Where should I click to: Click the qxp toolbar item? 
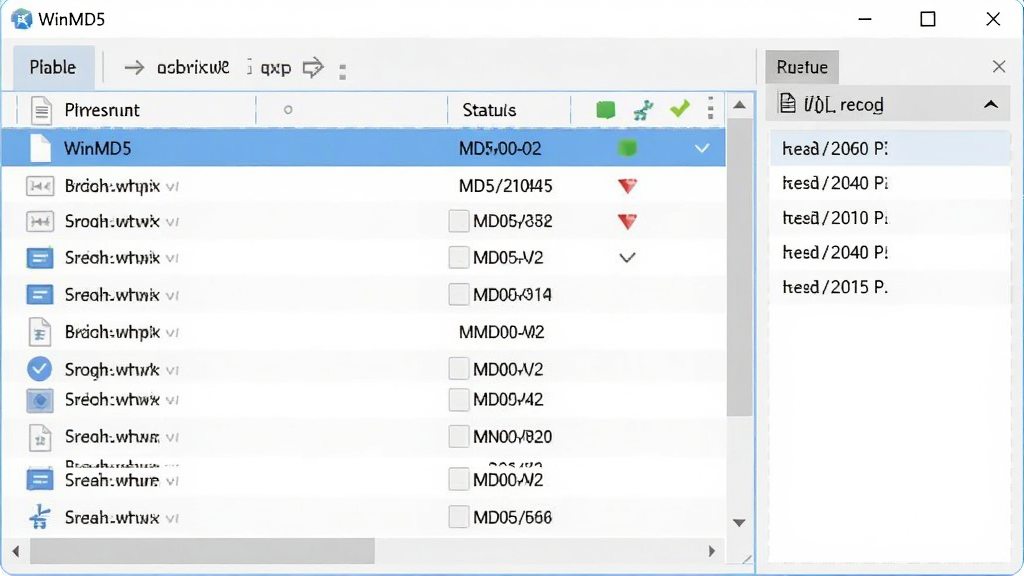(275, 68)
